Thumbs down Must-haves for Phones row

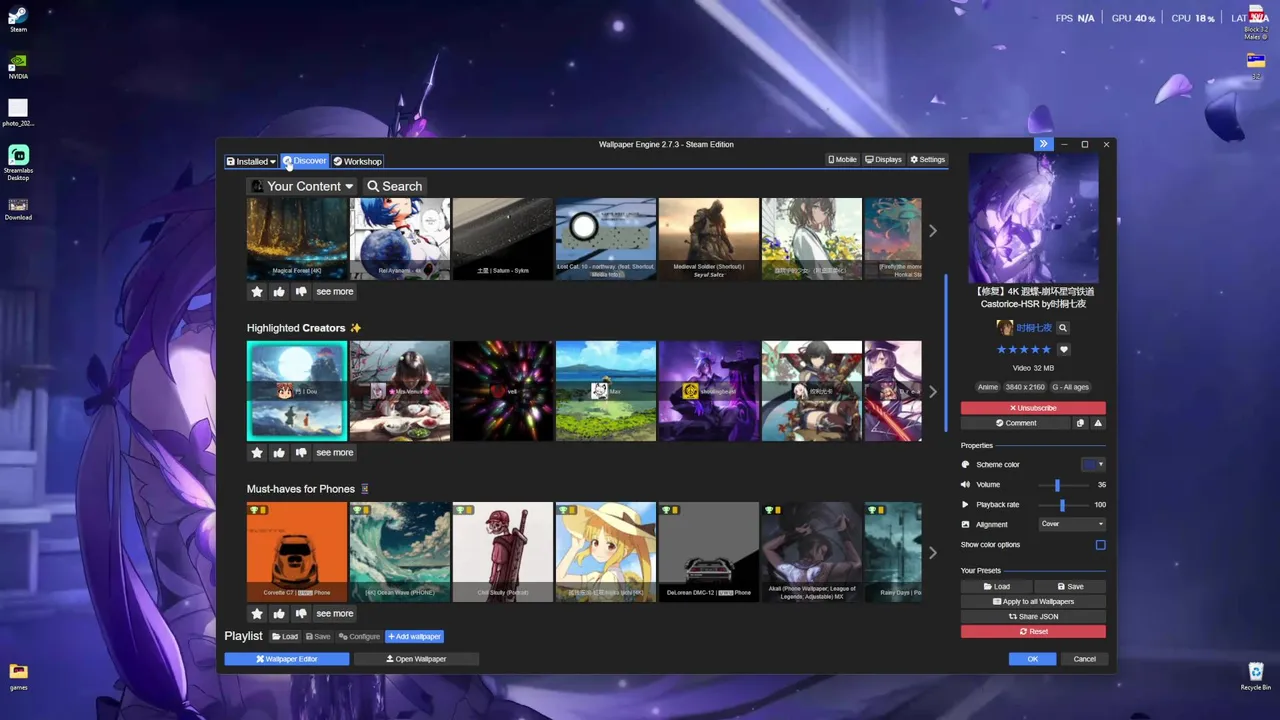point(301,614)
